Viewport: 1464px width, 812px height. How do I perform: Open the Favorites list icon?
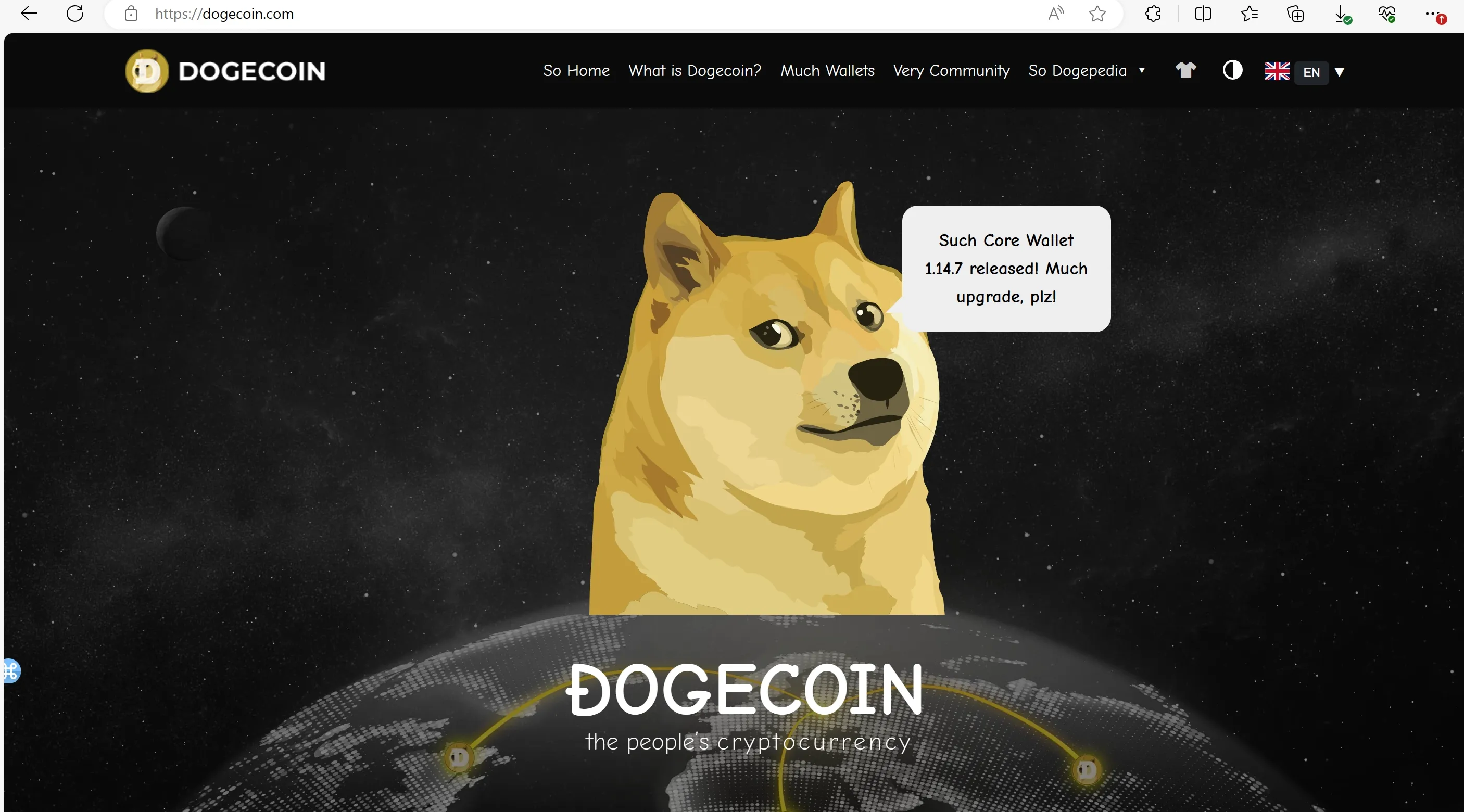tap(1249, 14)
